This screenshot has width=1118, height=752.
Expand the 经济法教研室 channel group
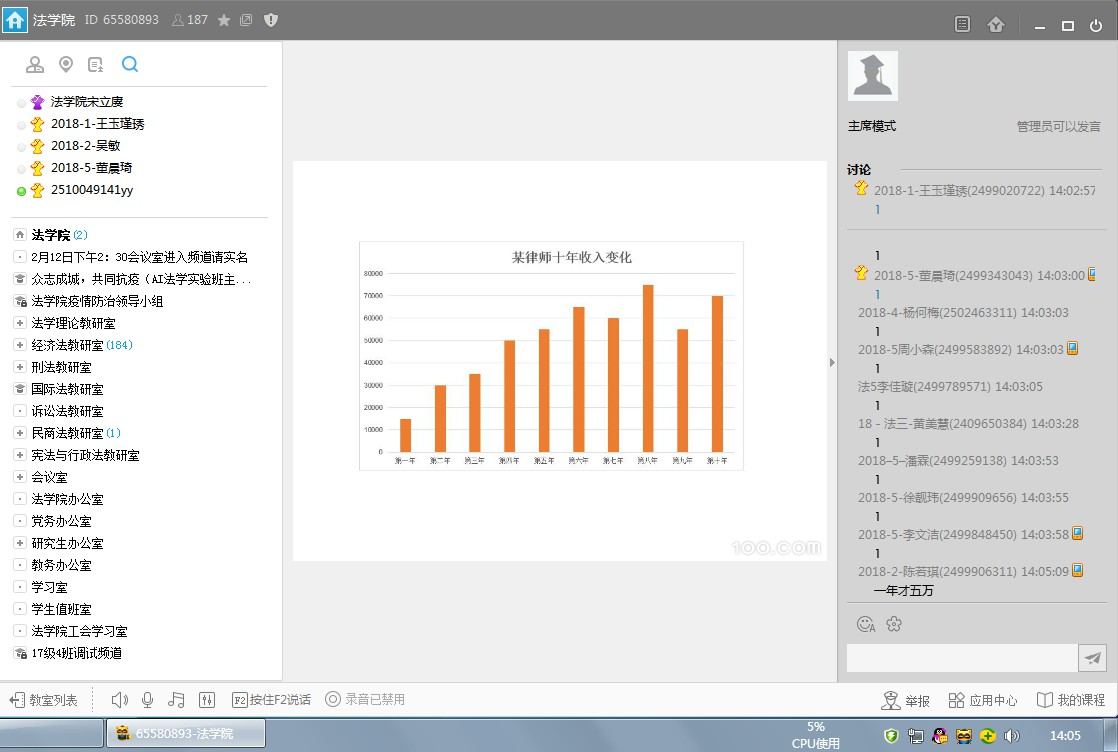pyautogui.click(x=20, y=345)
